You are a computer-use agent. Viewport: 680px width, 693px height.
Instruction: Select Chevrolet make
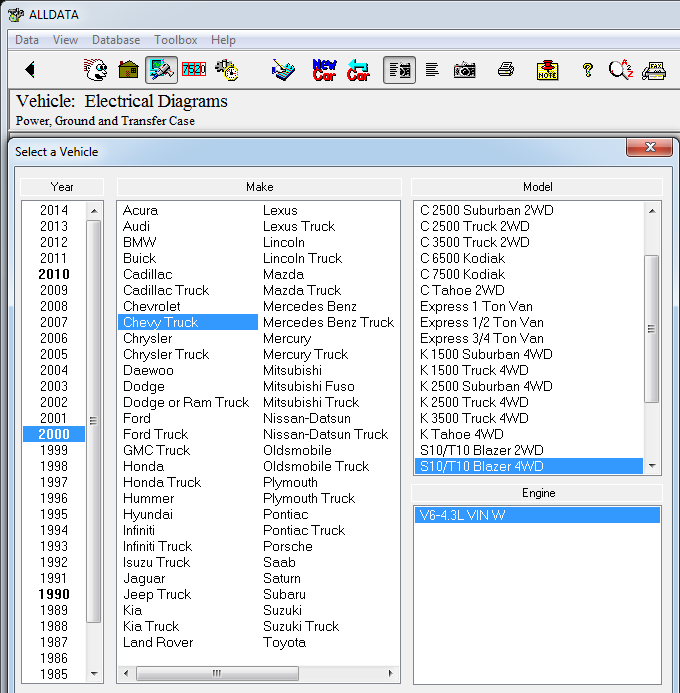(x=152, y=306)
